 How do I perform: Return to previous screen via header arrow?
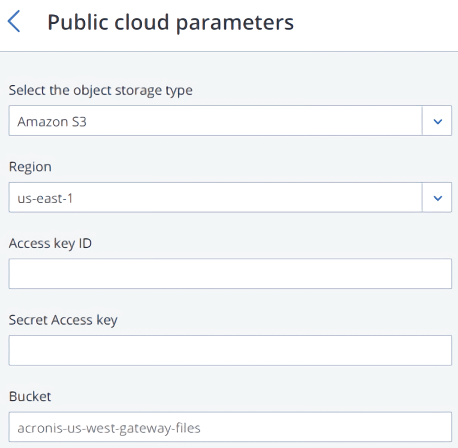[14, 21]
